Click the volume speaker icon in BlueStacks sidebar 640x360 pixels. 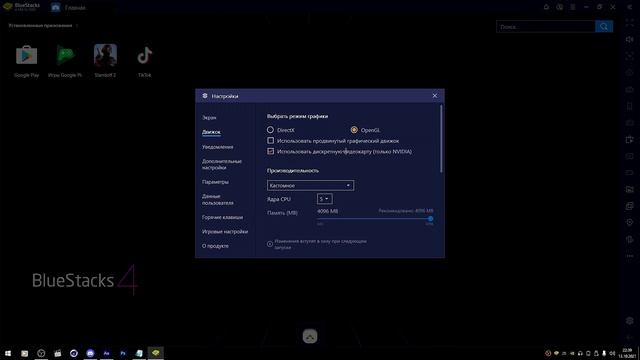pyautogui.click(x=629, y=39)
